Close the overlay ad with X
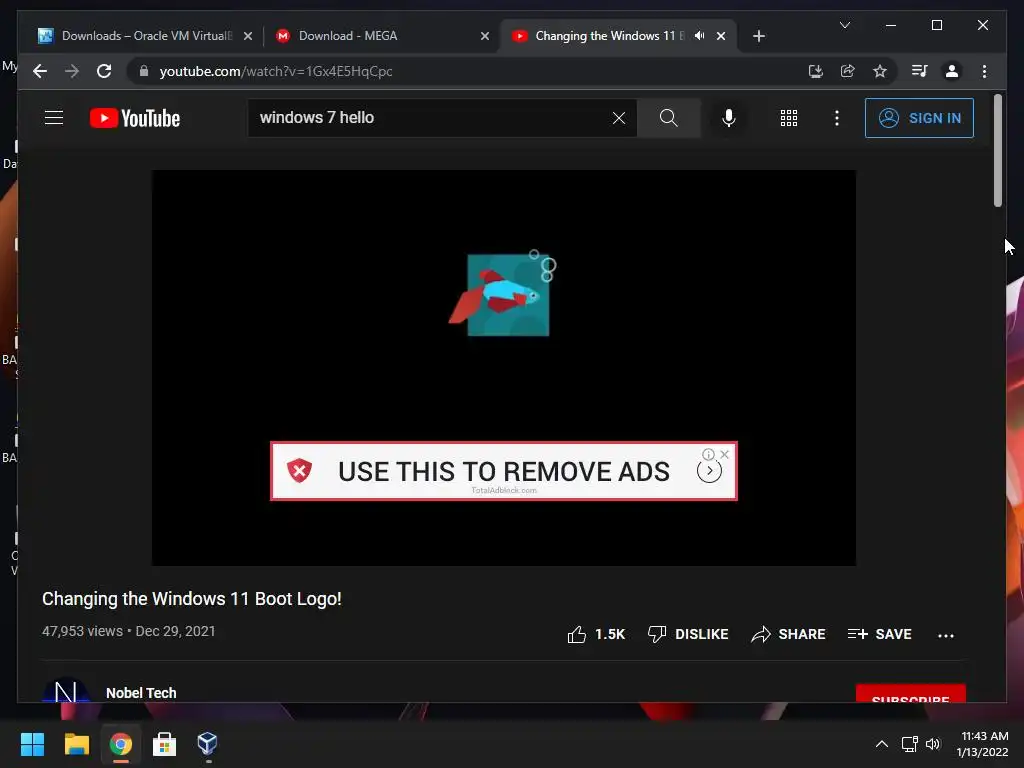The height and width of the screenshot is (768, 1024). (x=724, y=455)
